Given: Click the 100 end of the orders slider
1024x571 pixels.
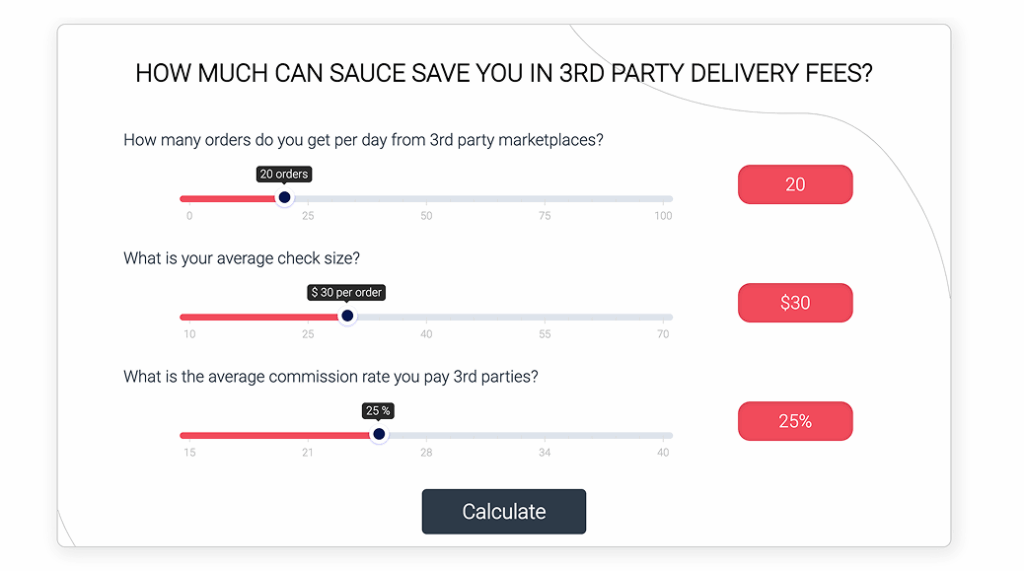Looking at the screenshot, I should [668, 199].
